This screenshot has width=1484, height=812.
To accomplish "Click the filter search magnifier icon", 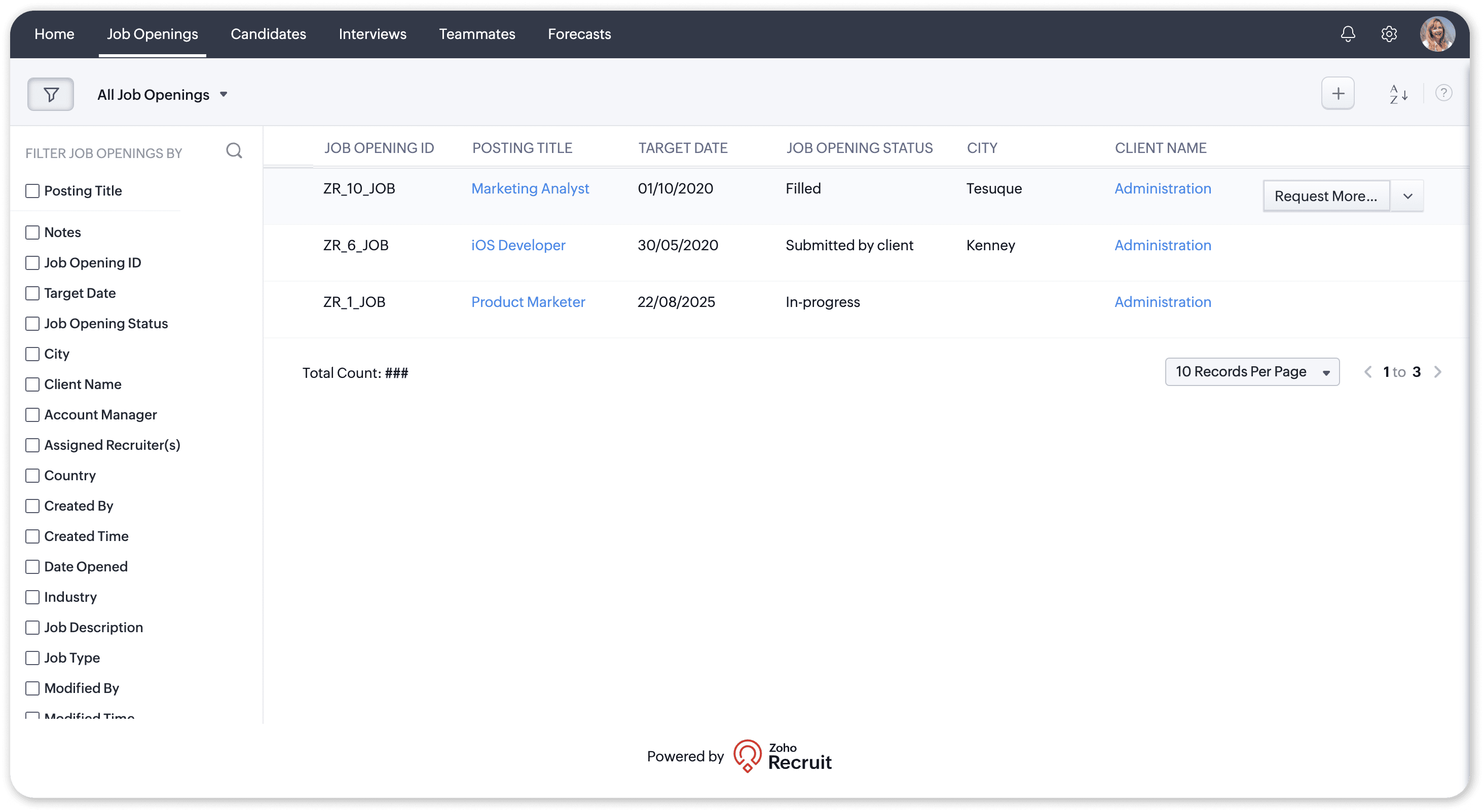I will point(234,151).
